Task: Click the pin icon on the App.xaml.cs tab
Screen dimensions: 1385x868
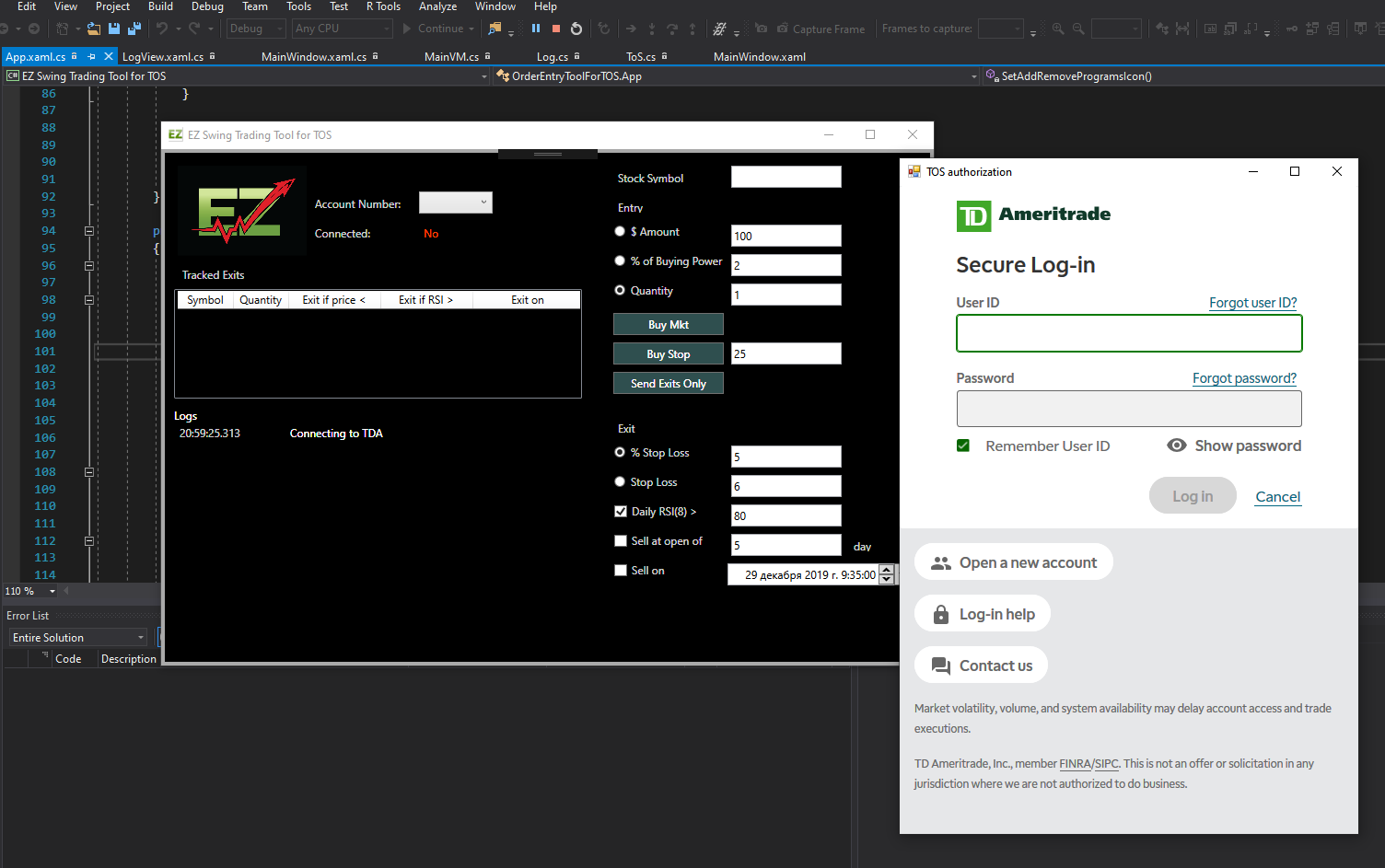Action: click(91, 56)
